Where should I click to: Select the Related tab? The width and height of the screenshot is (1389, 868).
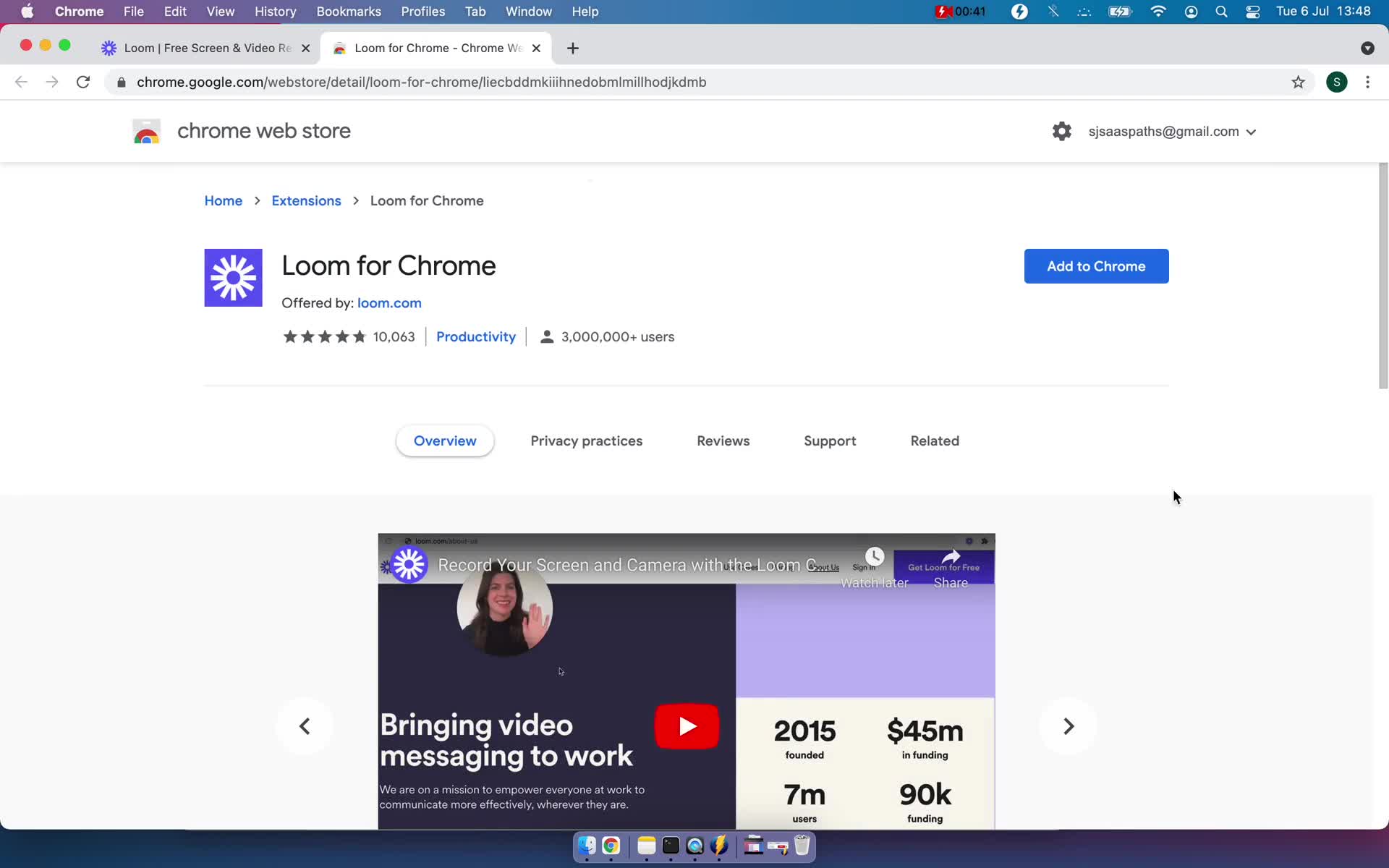935,441
